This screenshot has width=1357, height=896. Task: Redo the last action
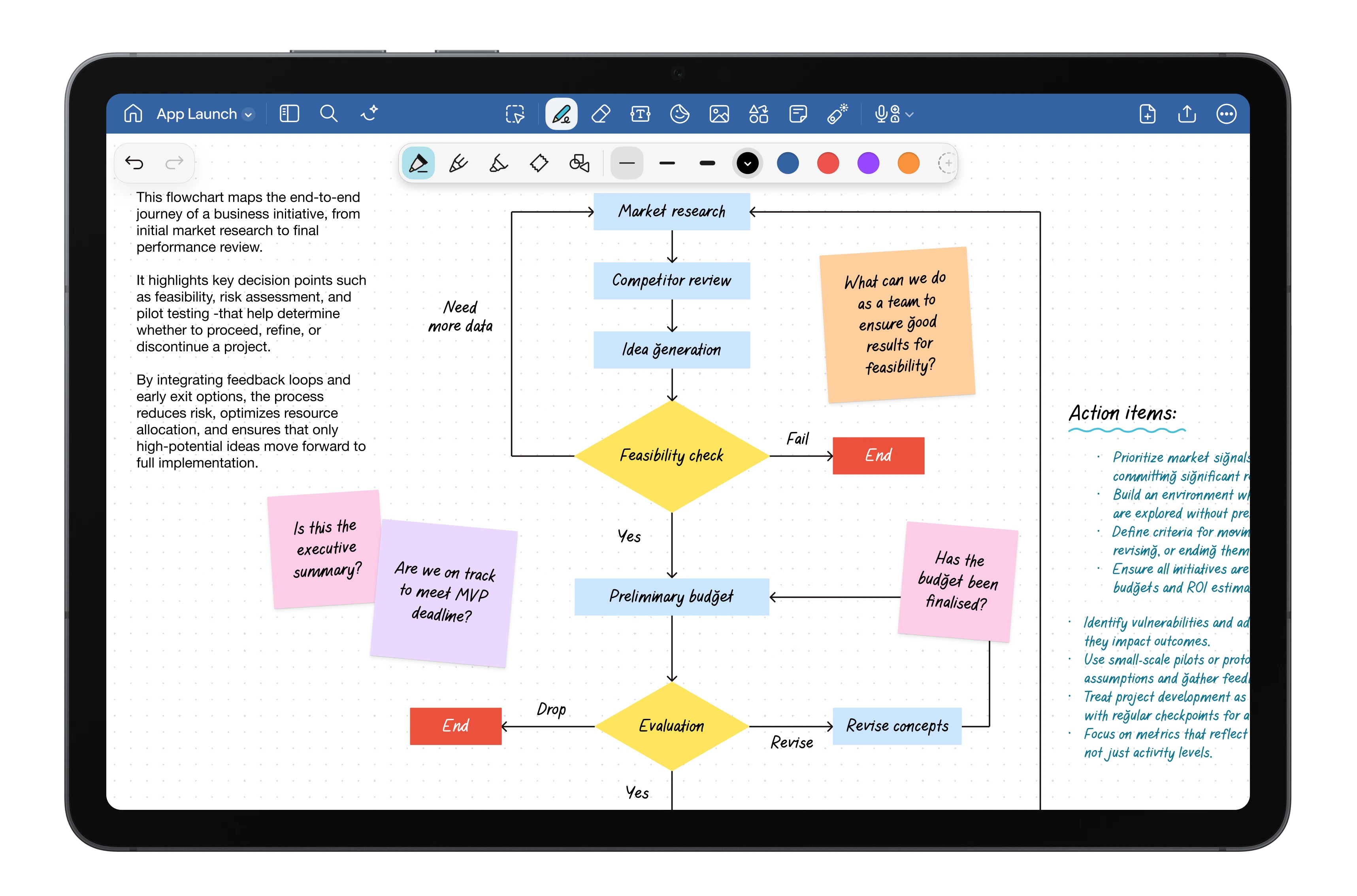click(x=174, y=163)
